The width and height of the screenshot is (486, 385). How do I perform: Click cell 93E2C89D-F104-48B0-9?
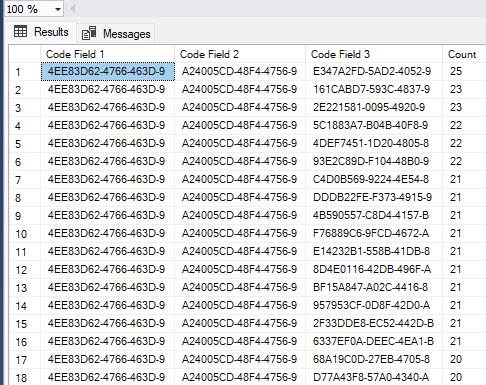pyautogui.click(x=374, y=161)
